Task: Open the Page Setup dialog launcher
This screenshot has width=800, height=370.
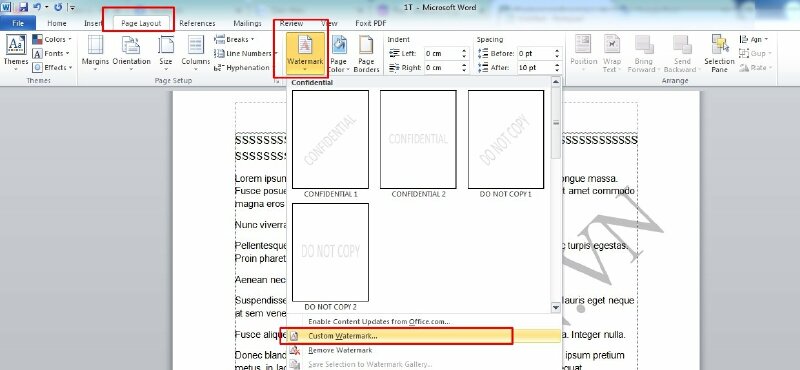Action: [277, 81]
